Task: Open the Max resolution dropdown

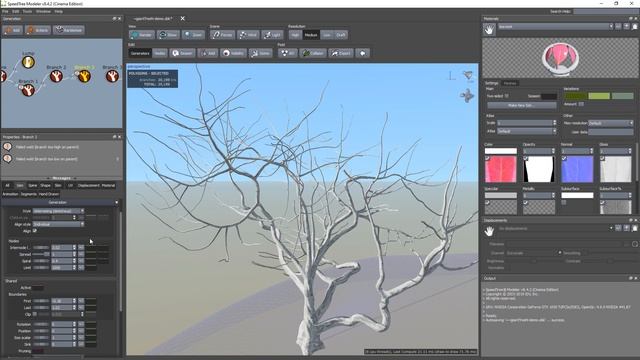Action: point(611,123)
